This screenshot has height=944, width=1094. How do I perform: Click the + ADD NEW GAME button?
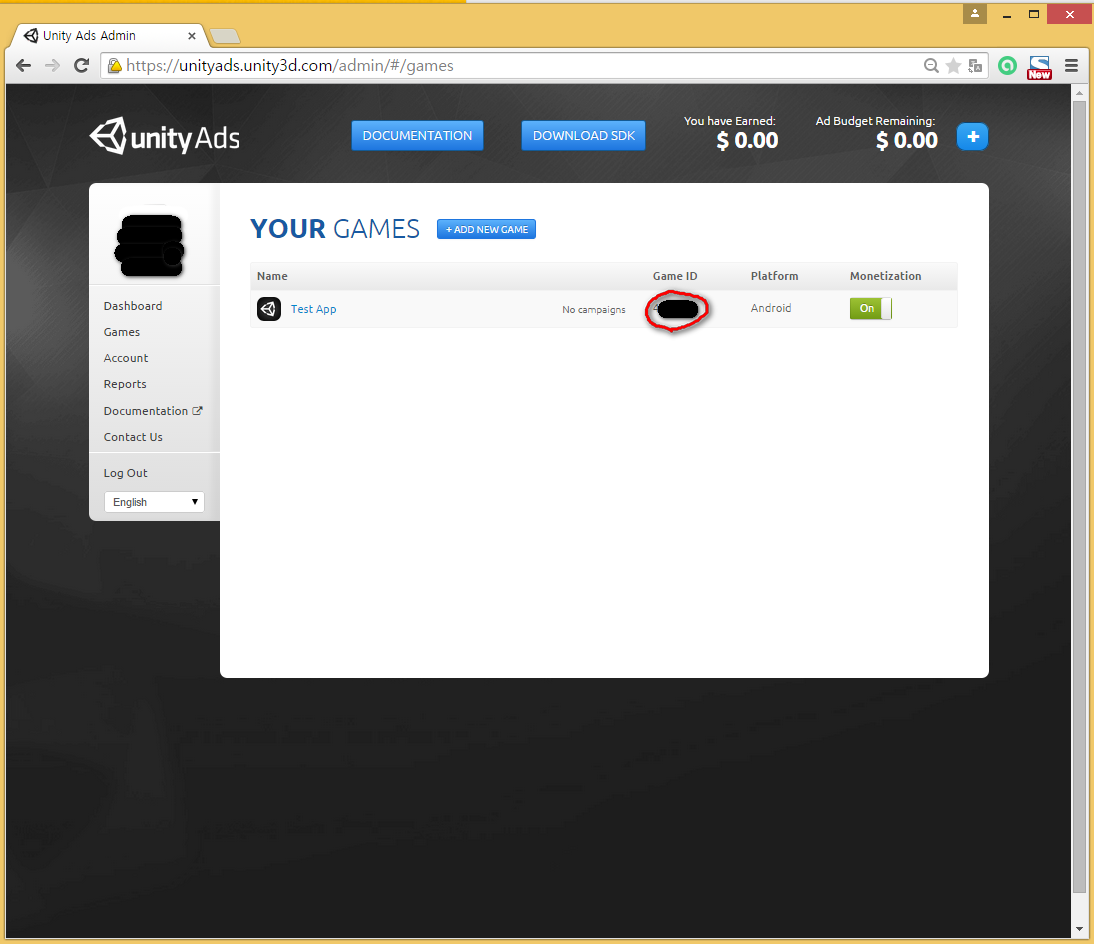coord(486,229)
